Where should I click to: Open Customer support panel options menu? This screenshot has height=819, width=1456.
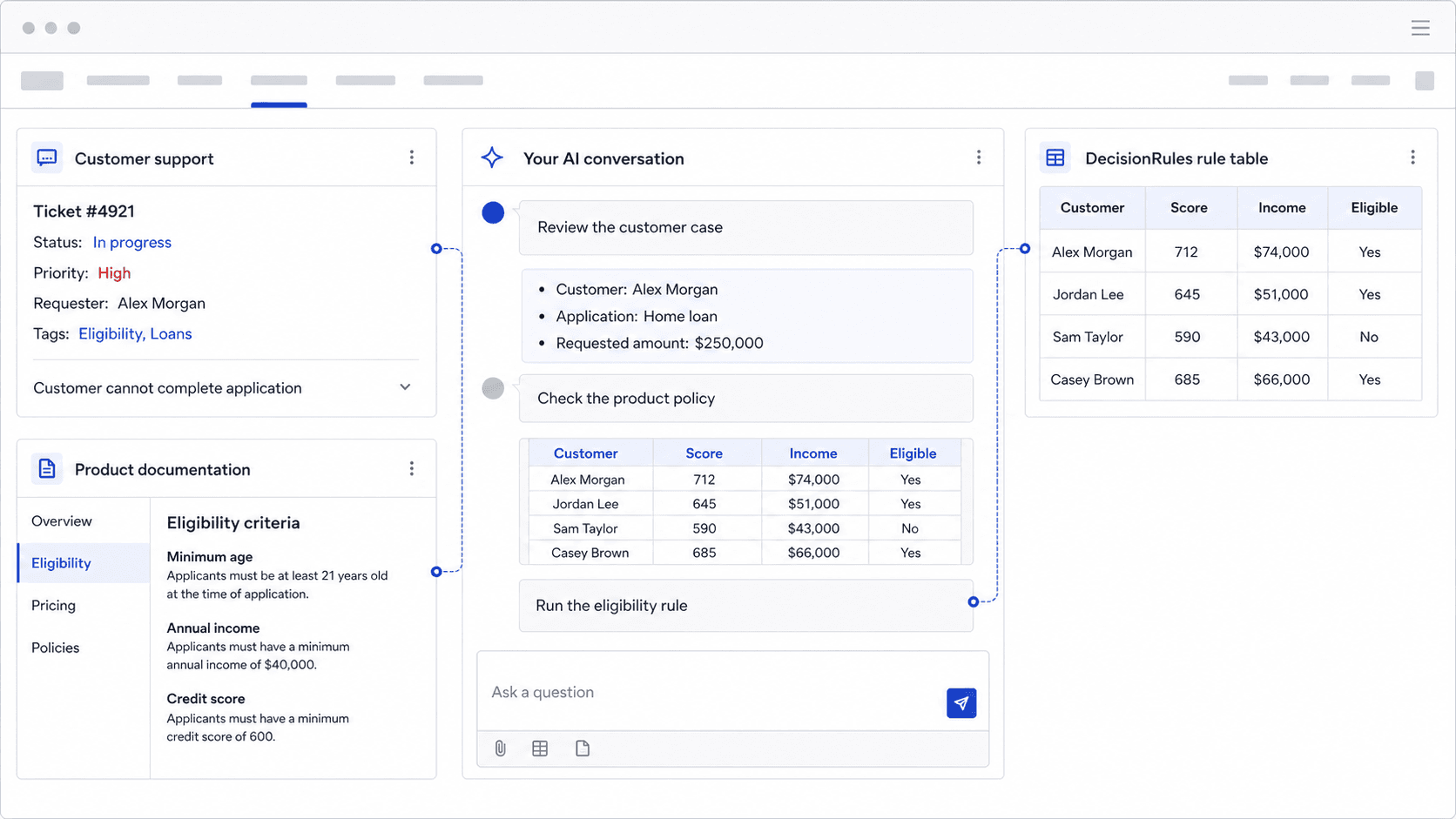[x=412, y=158]
